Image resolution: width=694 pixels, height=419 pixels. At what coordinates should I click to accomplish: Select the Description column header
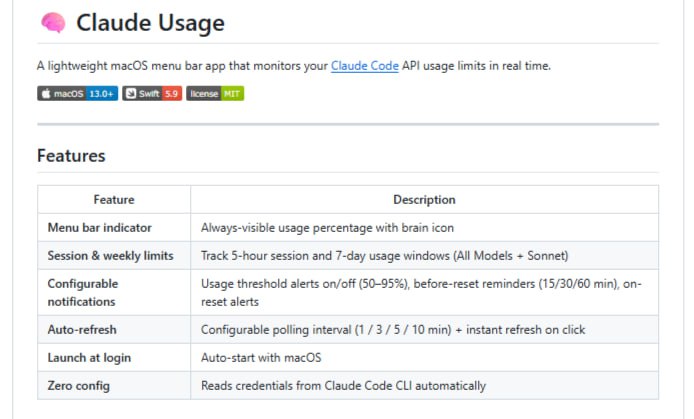click(424, 199)
